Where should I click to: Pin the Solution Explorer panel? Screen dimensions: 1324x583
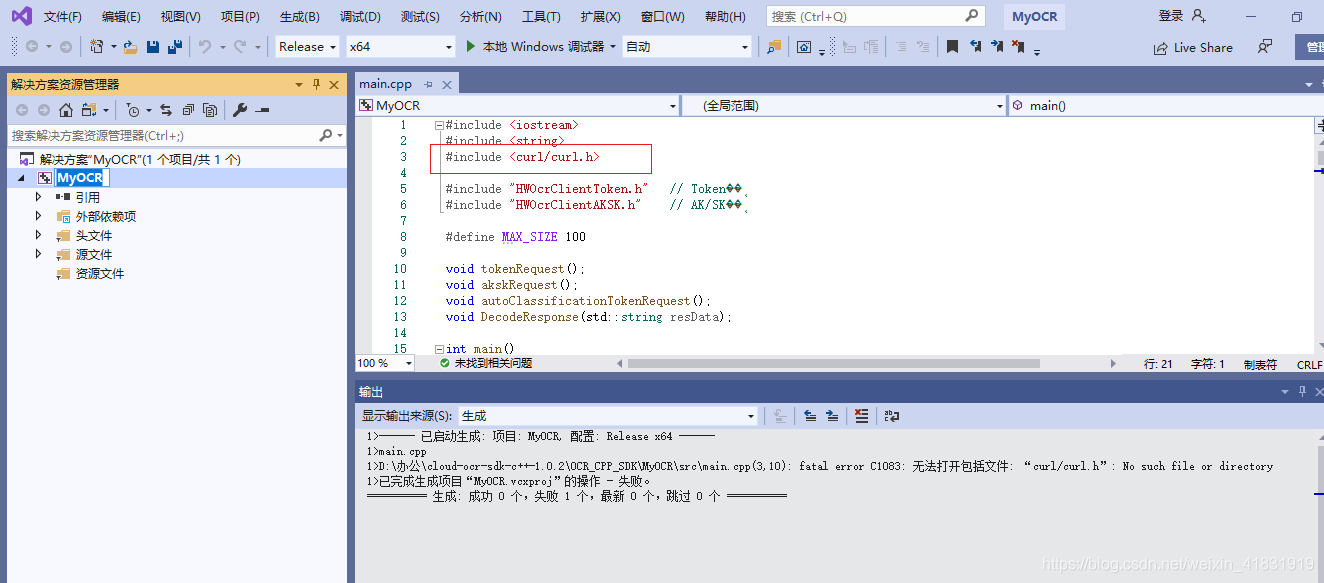(x=316, y=83)
